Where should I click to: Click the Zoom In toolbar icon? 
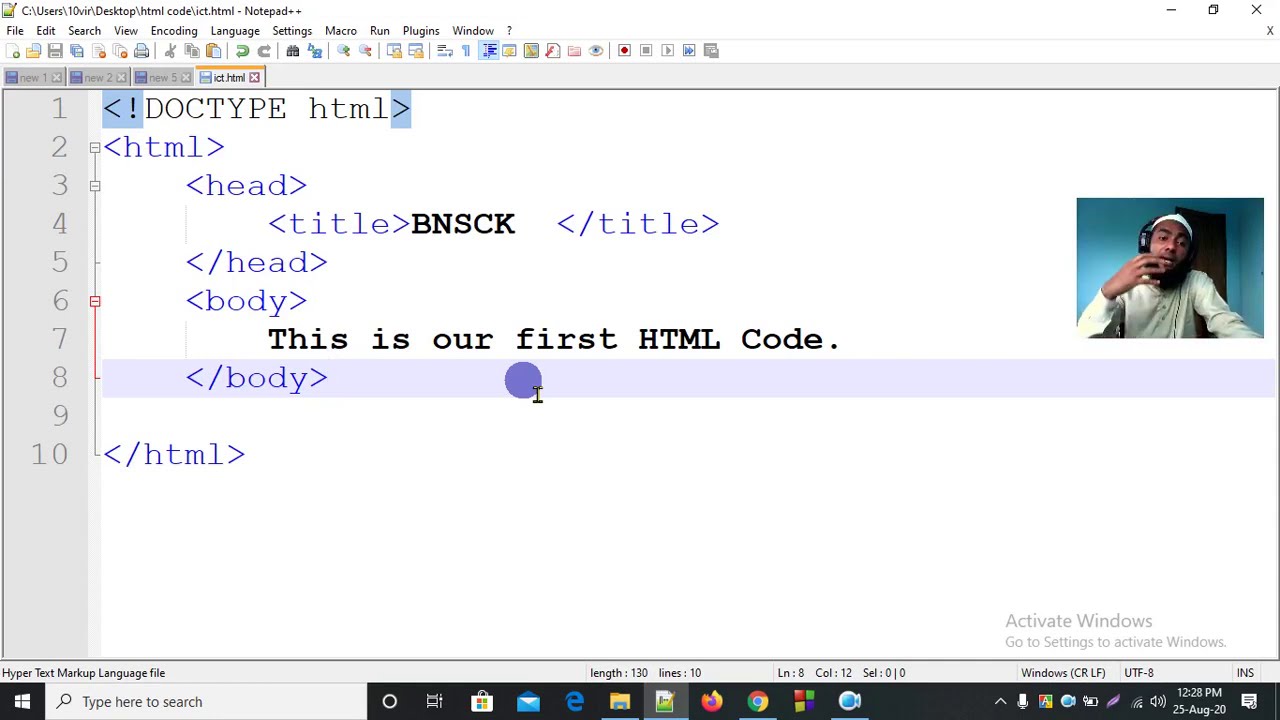pyautogui.click(x=343, y=51)
